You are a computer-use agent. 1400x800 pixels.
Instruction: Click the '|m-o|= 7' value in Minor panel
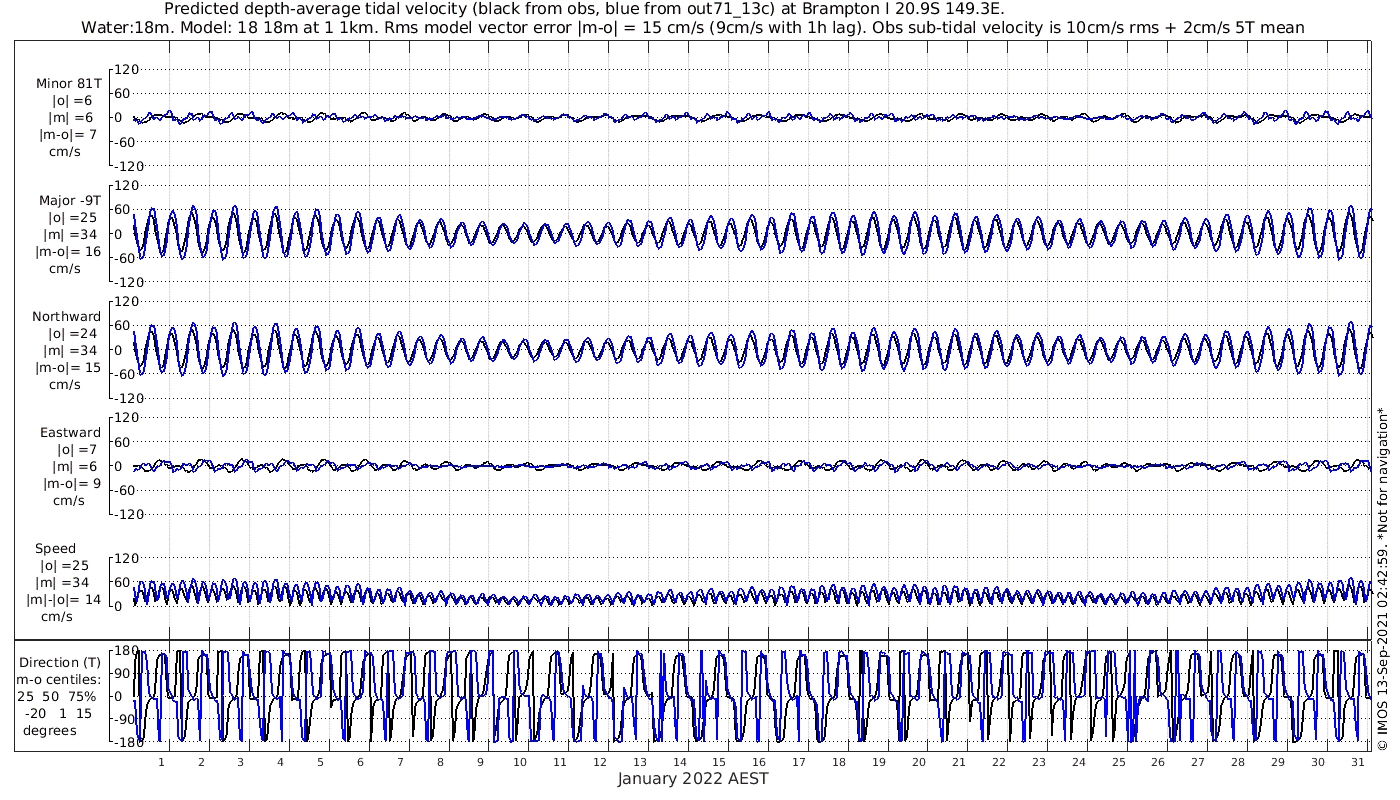pos(68,135)
